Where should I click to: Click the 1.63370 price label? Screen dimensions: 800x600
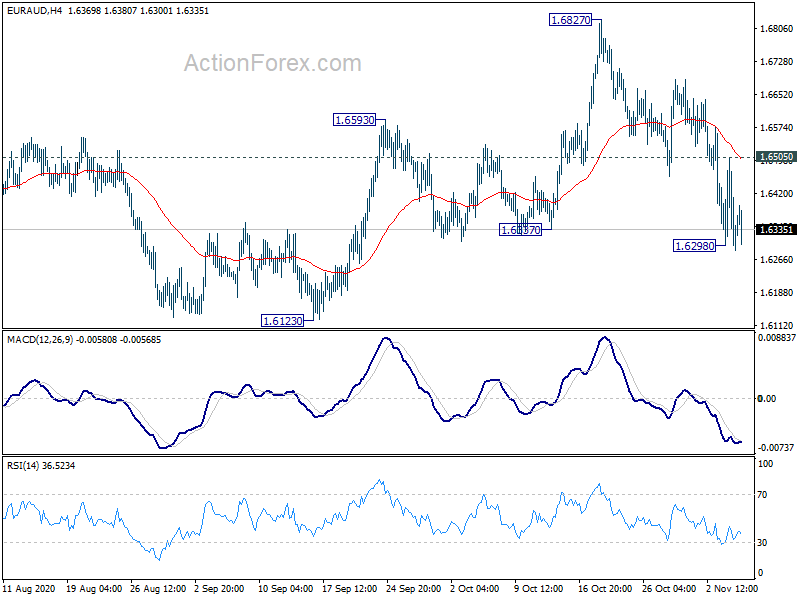tap(520, 230)
